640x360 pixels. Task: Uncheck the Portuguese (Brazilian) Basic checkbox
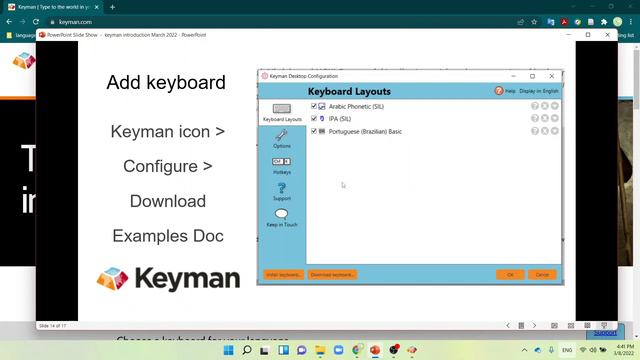pos(313,131)
